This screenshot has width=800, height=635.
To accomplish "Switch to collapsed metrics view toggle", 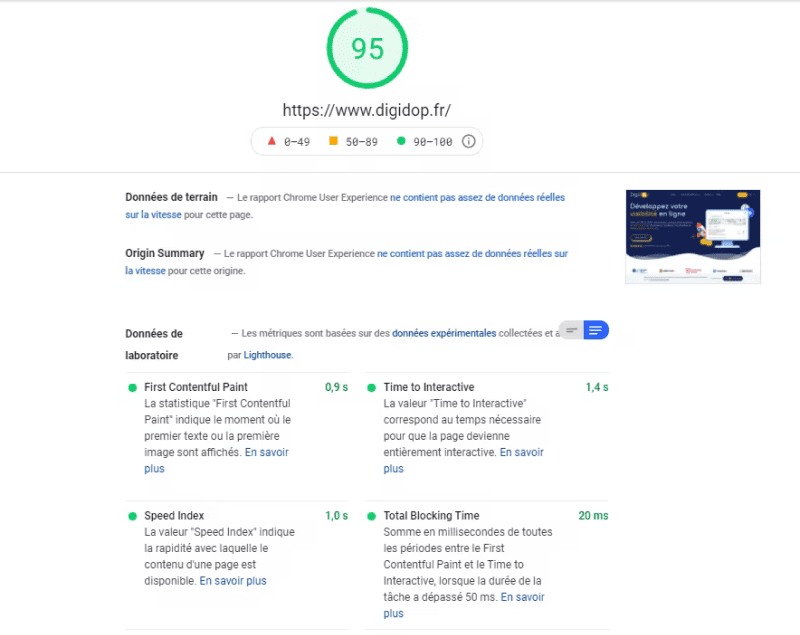I will point(571,331).
